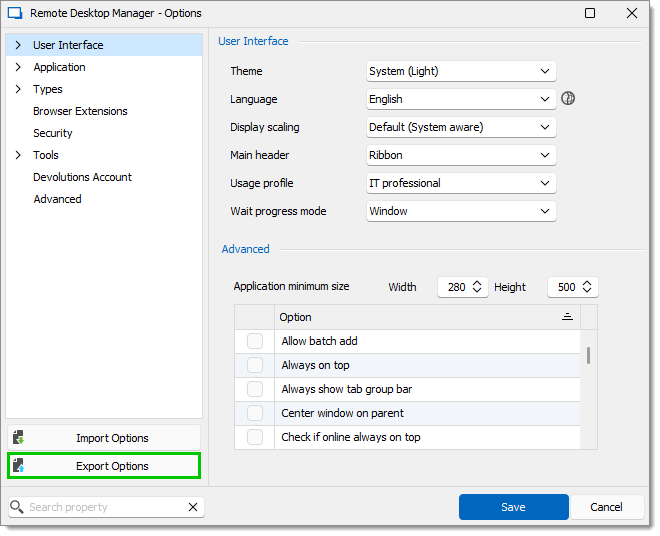Viewport: 660px width, 536px height.
Task: Click the Search property input field
Action: [107, 507]
